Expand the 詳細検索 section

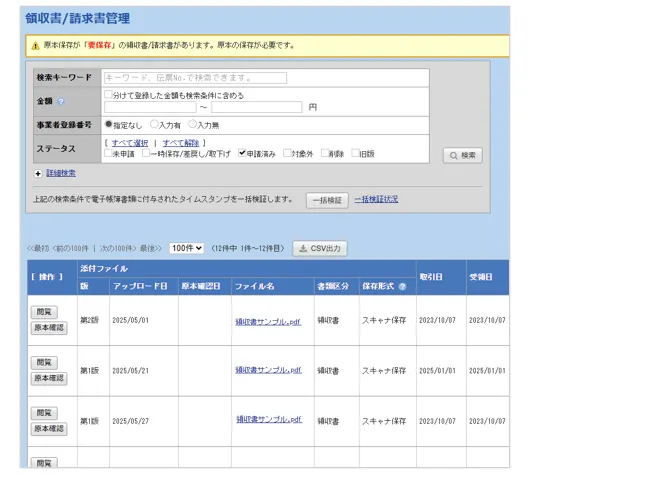point(60,173)
